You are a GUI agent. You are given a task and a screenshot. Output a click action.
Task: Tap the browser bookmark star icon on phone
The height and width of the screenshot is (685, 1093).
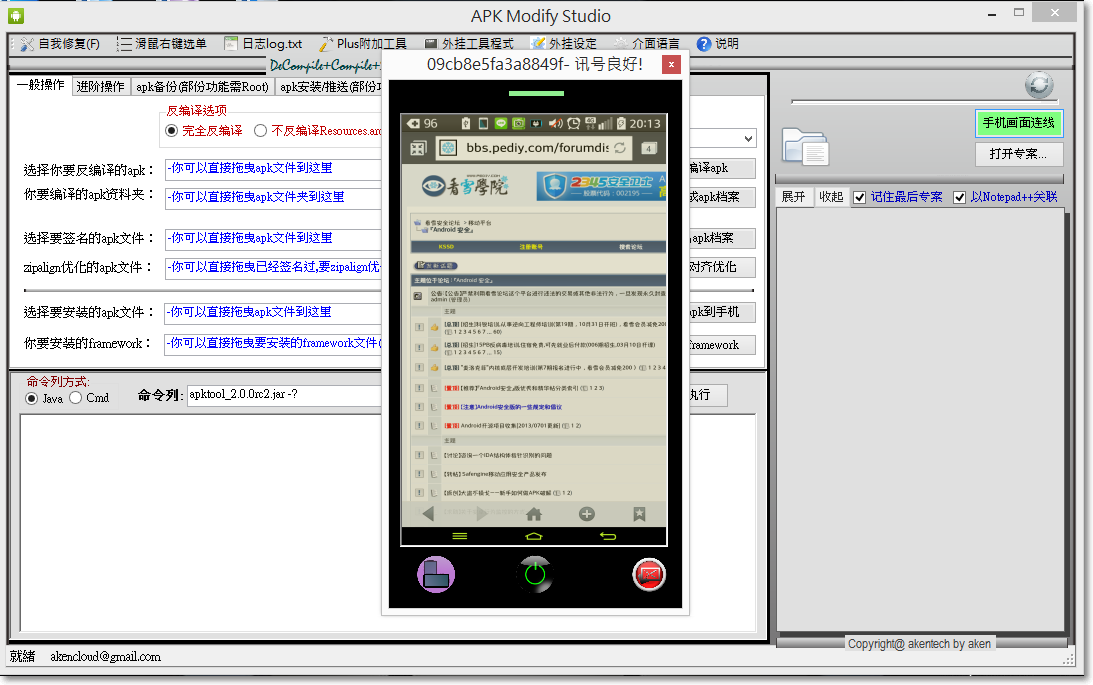[x=639, y=514]
